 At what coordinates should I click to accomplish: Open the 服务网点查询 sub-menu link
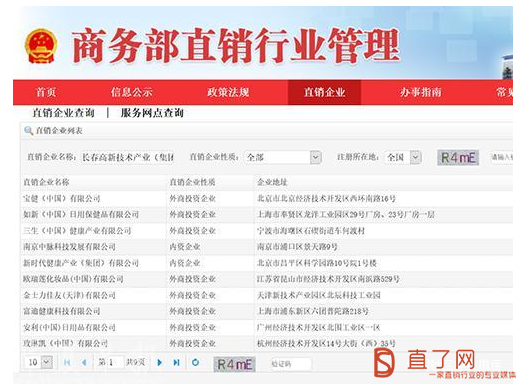pyautogui.click(x=152, y=113)
